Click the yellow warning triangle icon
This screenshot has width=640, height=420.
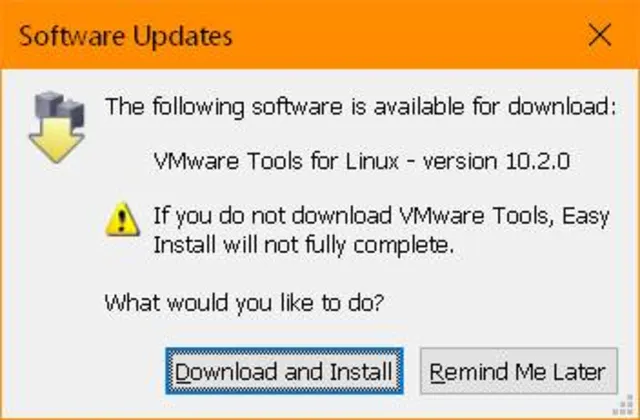coord(122,220)
